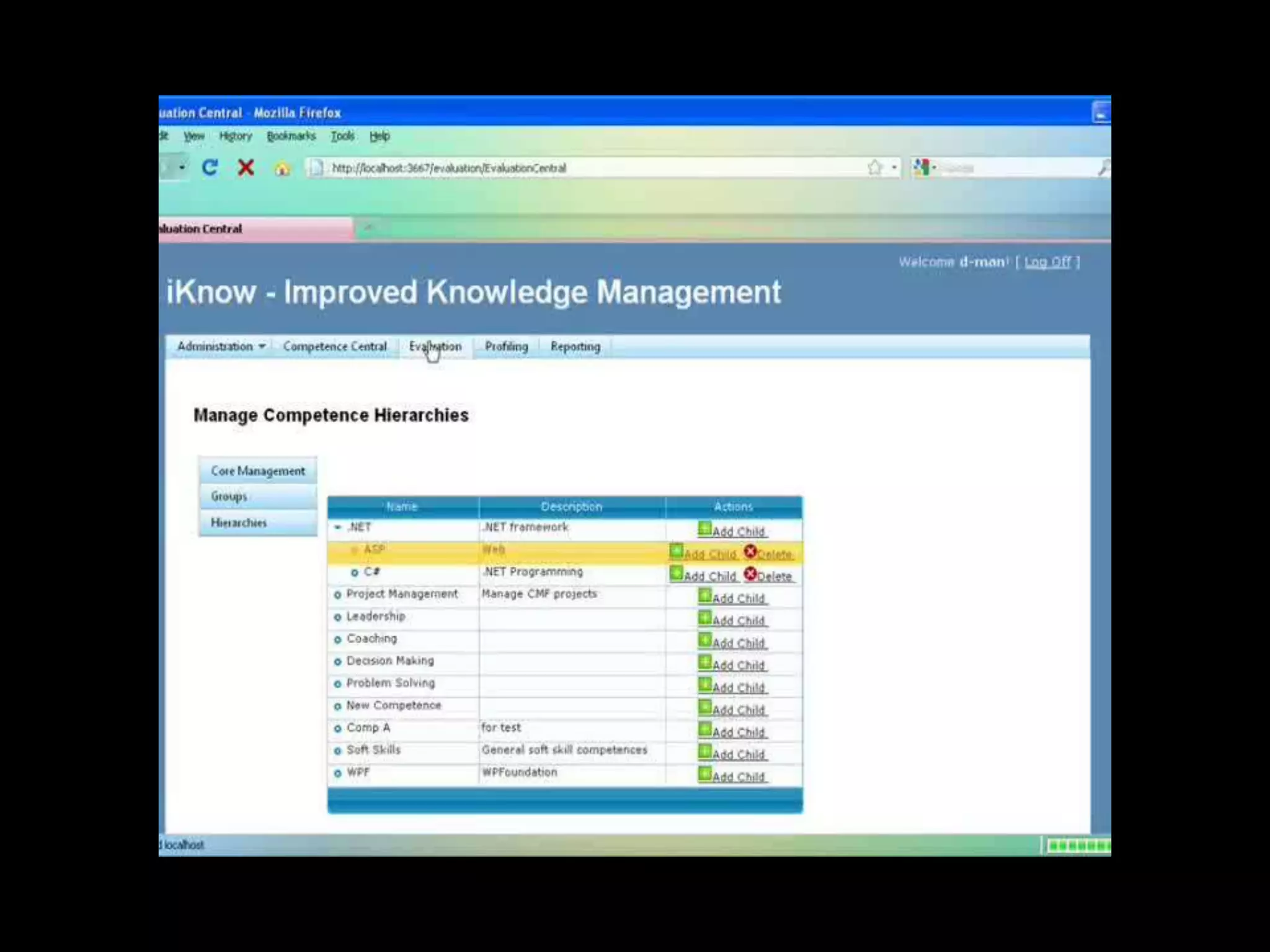Open the Bookmarks browser menu
Image resolution: width=1270 pixels, height=952 pixels.
291,136
